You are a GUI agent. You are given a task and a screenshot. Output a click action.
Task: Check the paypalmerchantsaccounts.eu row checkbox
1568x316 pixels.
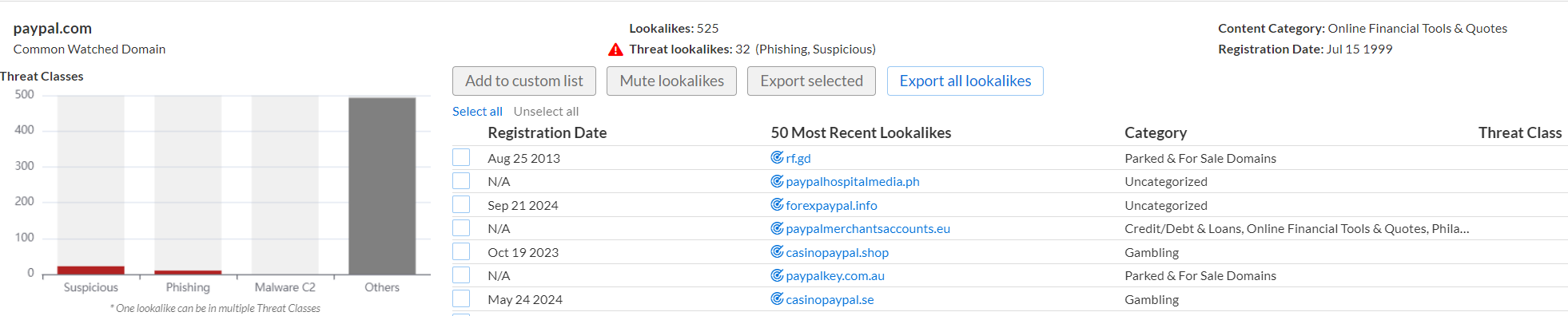click(461, 228)
